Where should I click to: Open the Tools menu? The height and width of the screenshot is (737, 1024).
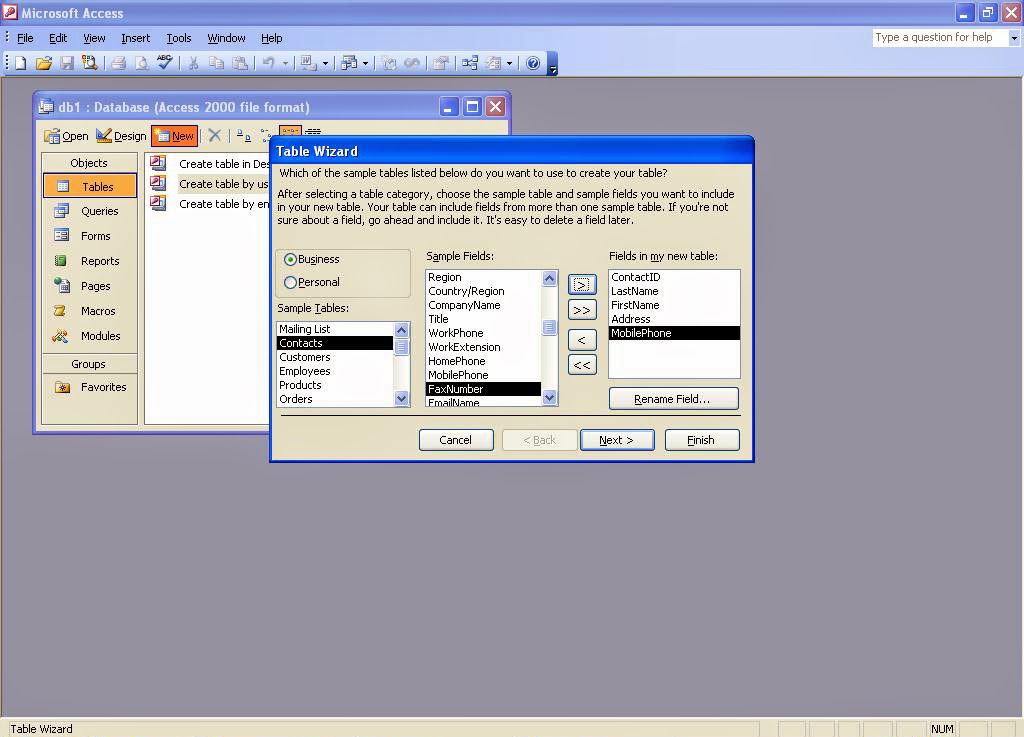pyautogui.click(x=178, y=38)
